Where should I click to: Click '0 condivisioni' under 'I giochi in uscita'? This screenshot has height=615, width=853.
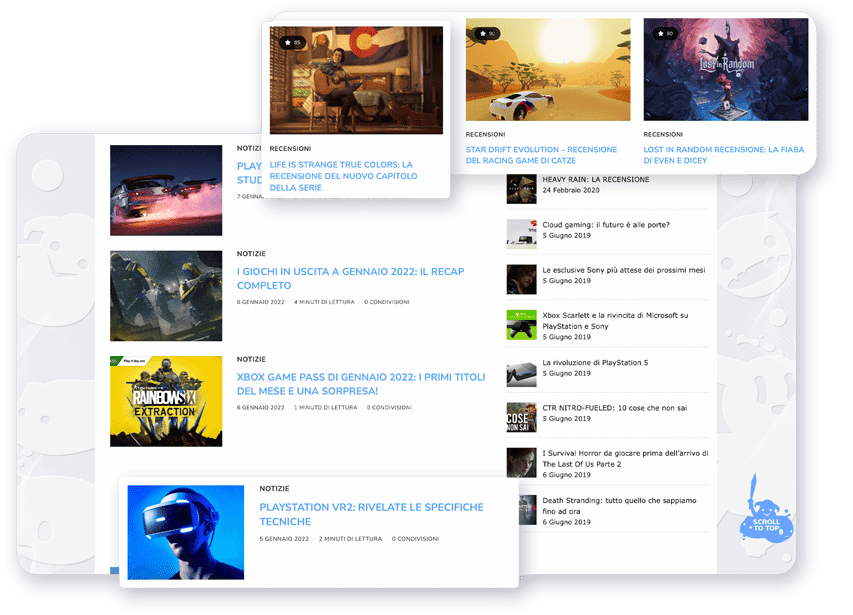(x=387, y=302)
